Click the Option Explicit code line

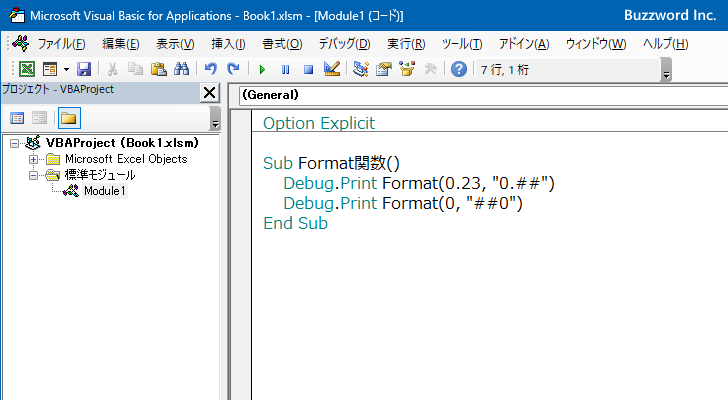click(x=319, y=123)
